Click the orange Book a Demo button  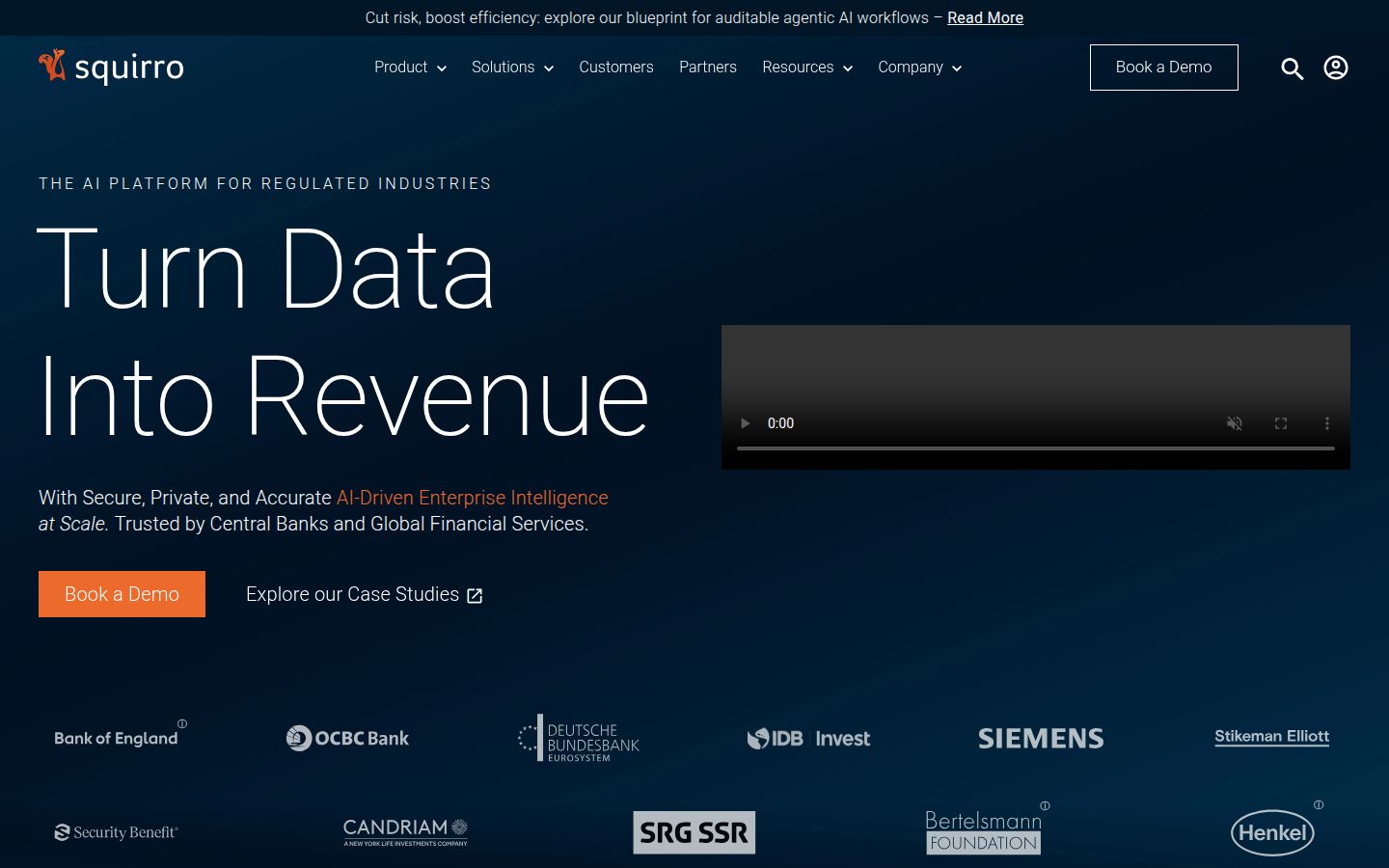[122, 594]
